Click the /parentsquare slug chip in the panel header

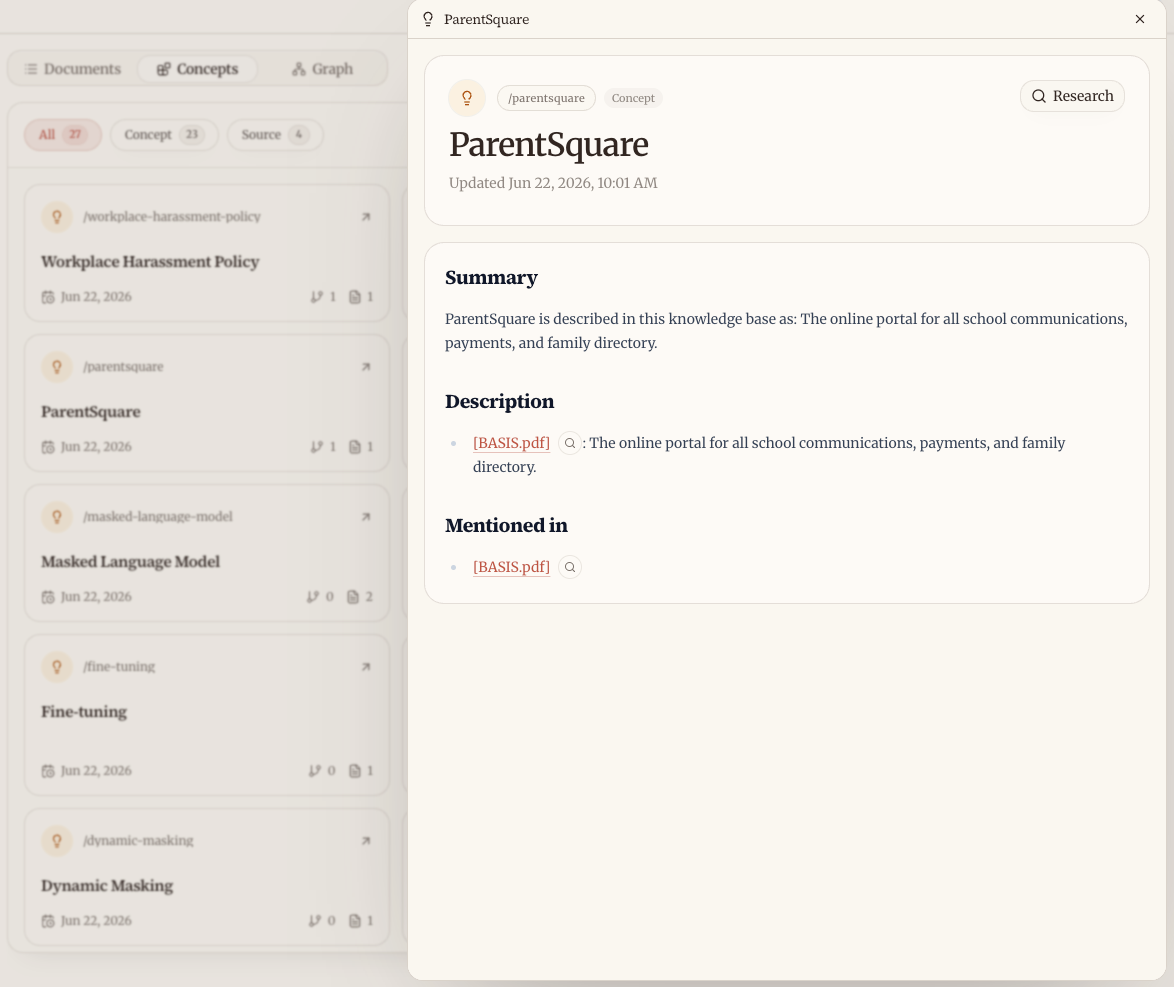[x=547, y=98]
